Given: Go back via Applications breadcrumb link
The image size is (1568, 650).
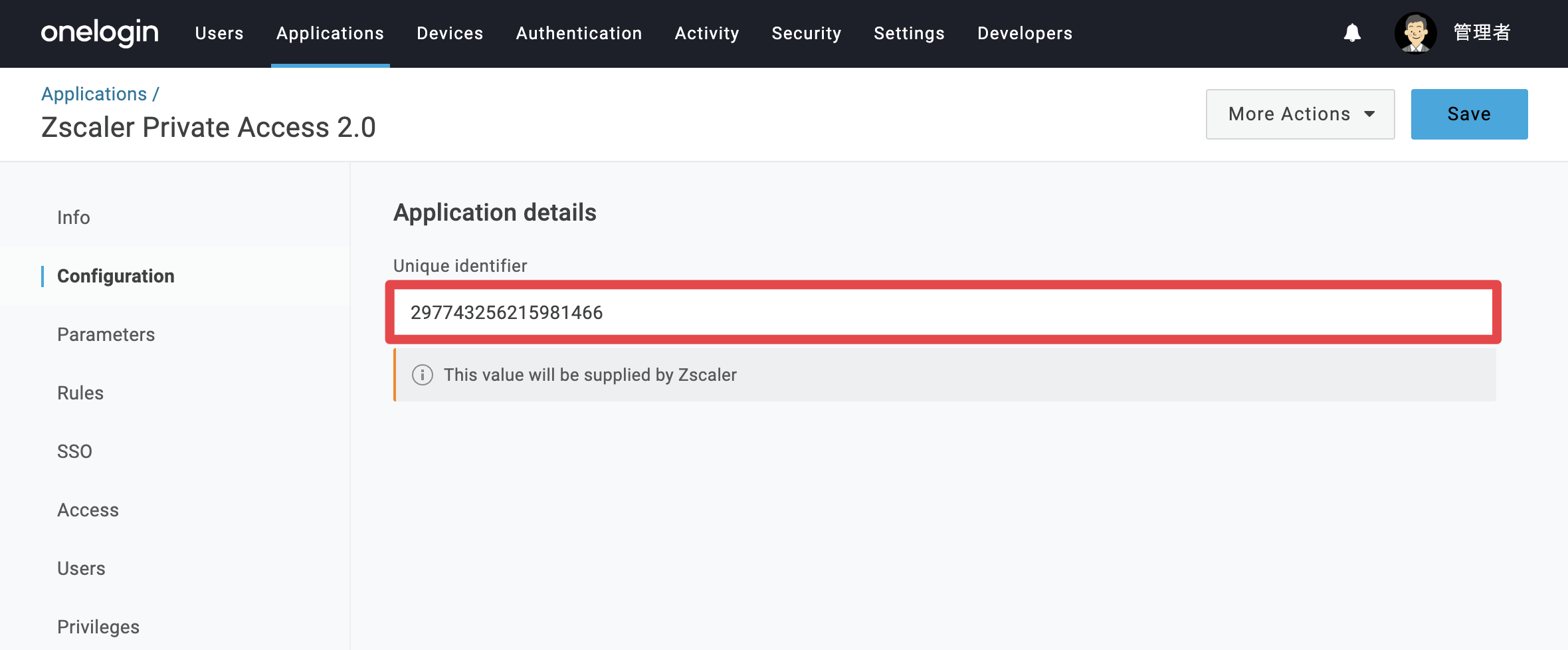Looking at the screenshot, I should [94, 94].
